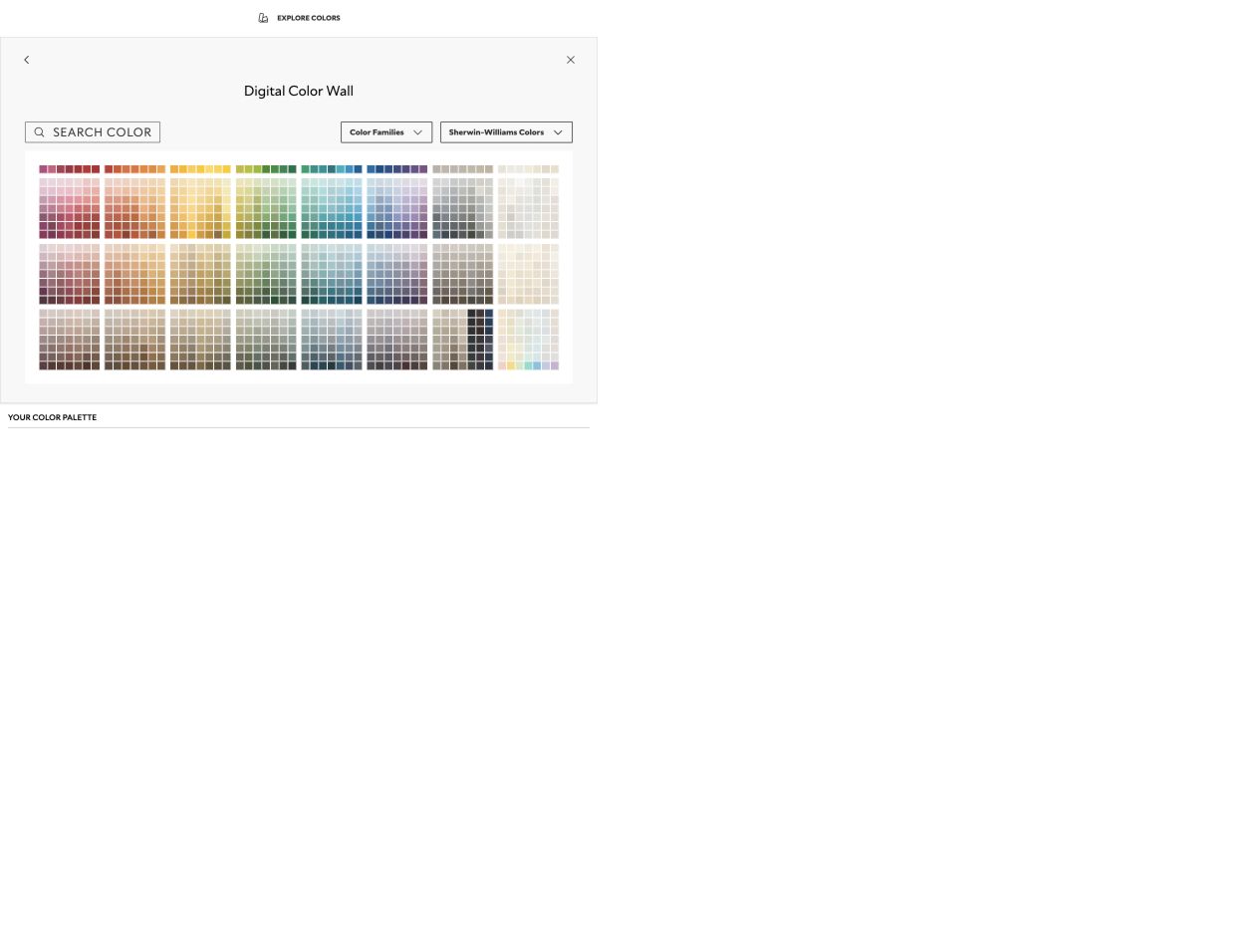Click the Explore Colors header button
1260x952 pixels.
(299, 18)
